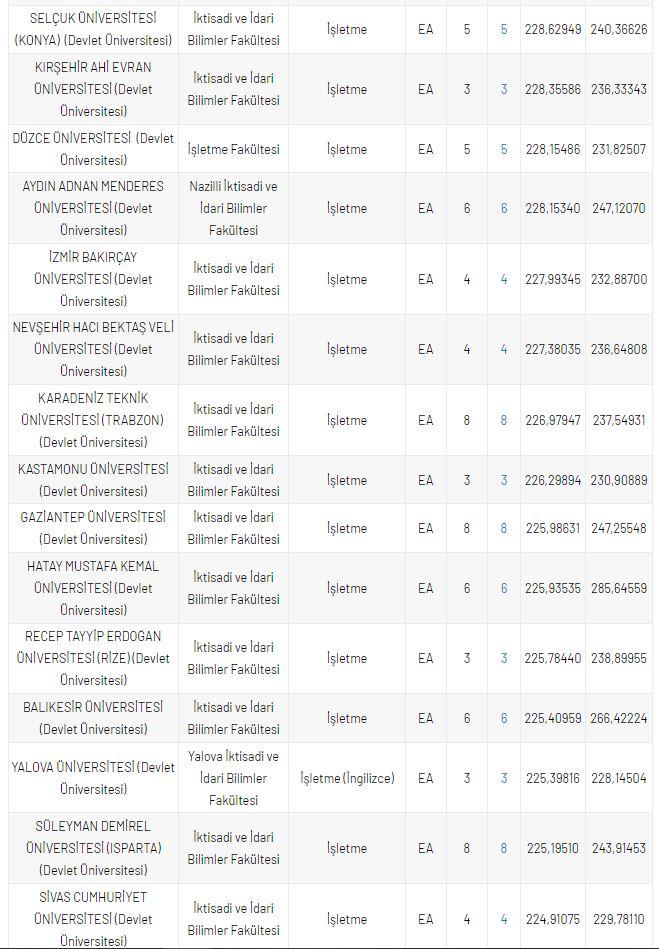Open Balıkesir Üniversitesi blue number link

coord(504,718)
